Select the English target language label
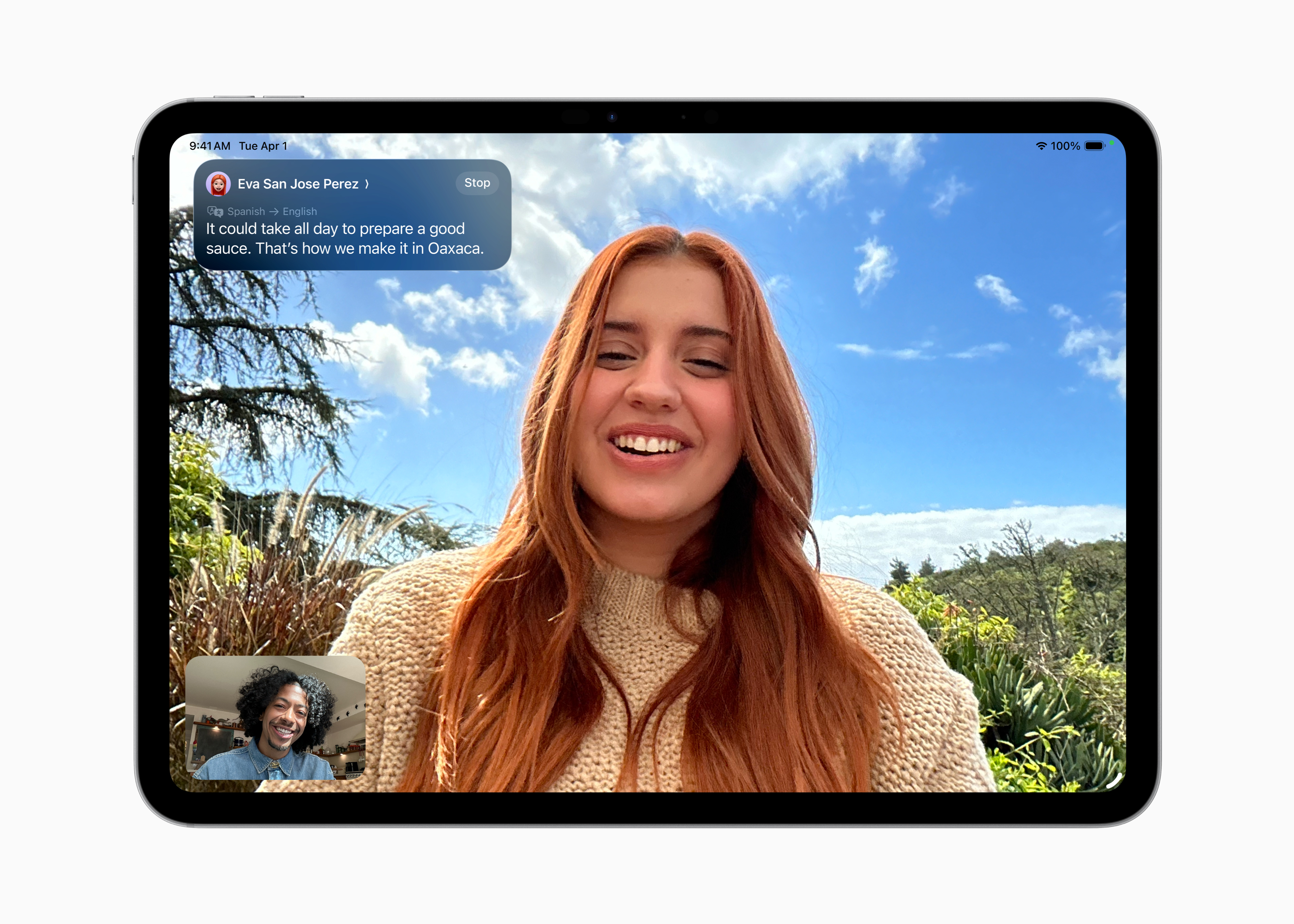Viewport: 1294px width, 924px height. [299, 212]
